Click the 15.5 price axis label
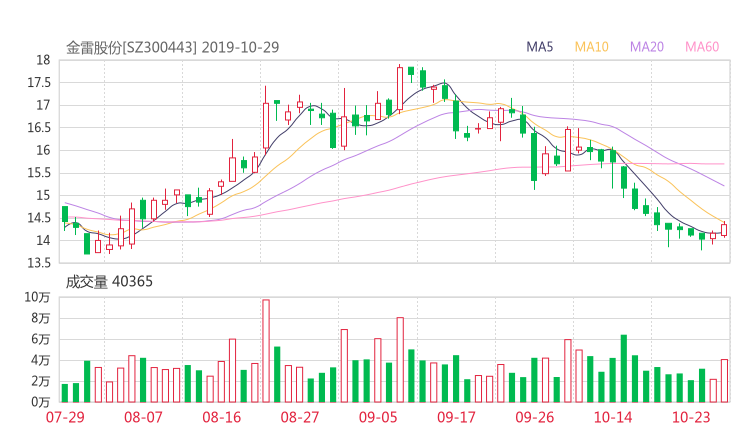Image resolution: width=740 pixels, height=440 pixels. coord(39,173)
